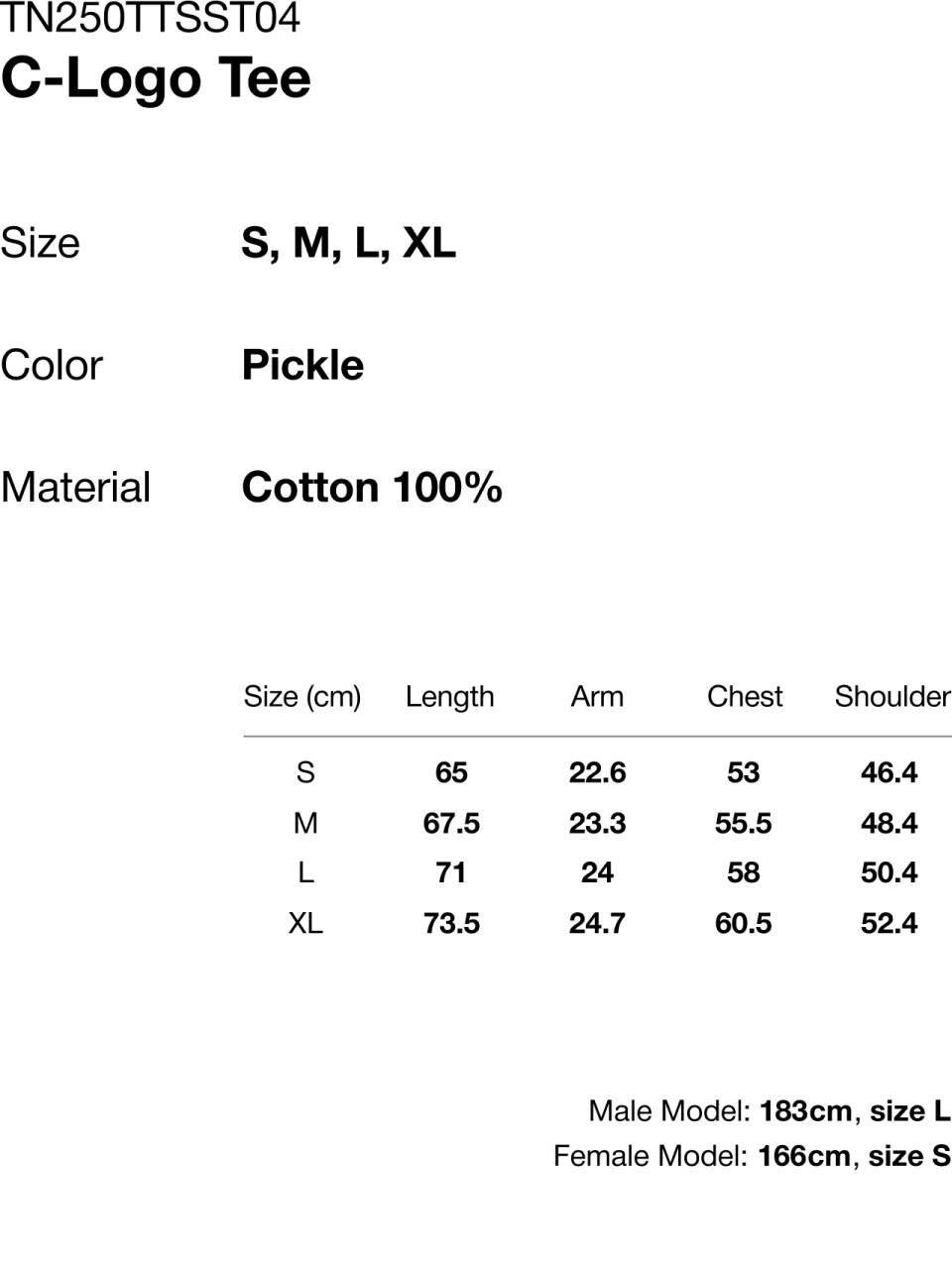Click the Length column header
Viewport: 952px width, 1270px height.
click(449, 697)
